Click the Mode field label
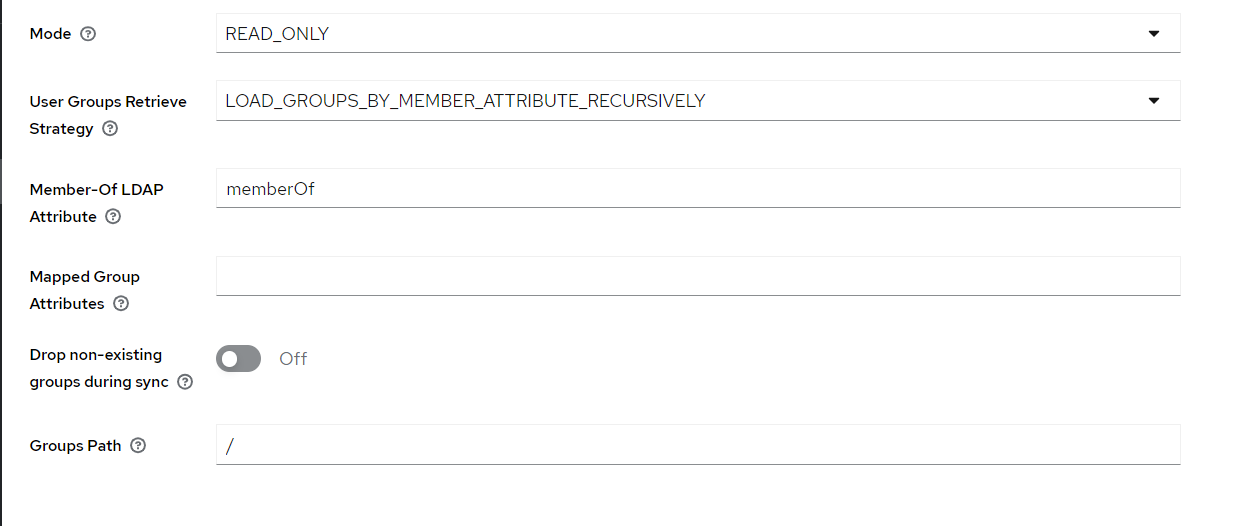 (50, 34)
